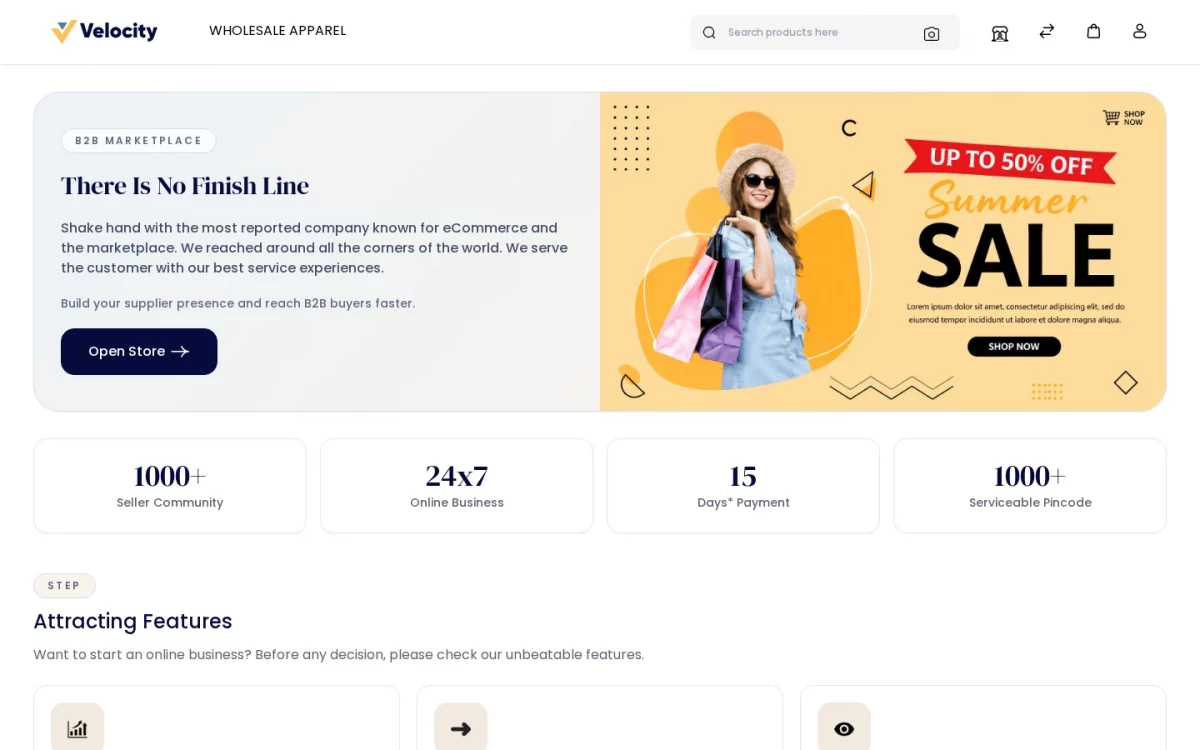The width and height of the screenshot is (1200, 750).
Task: Select the 1000+ Seller Community card
Action: [170, 486]
